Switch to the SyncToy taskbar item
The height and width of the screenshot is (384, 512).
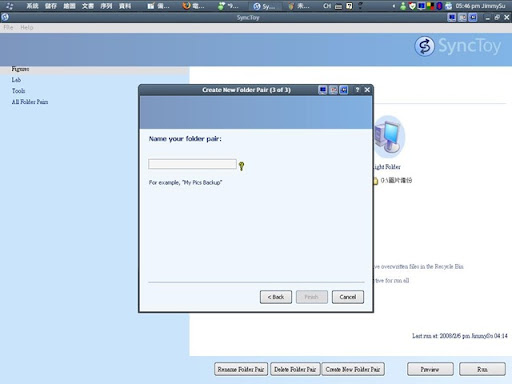tap(264, 6)
